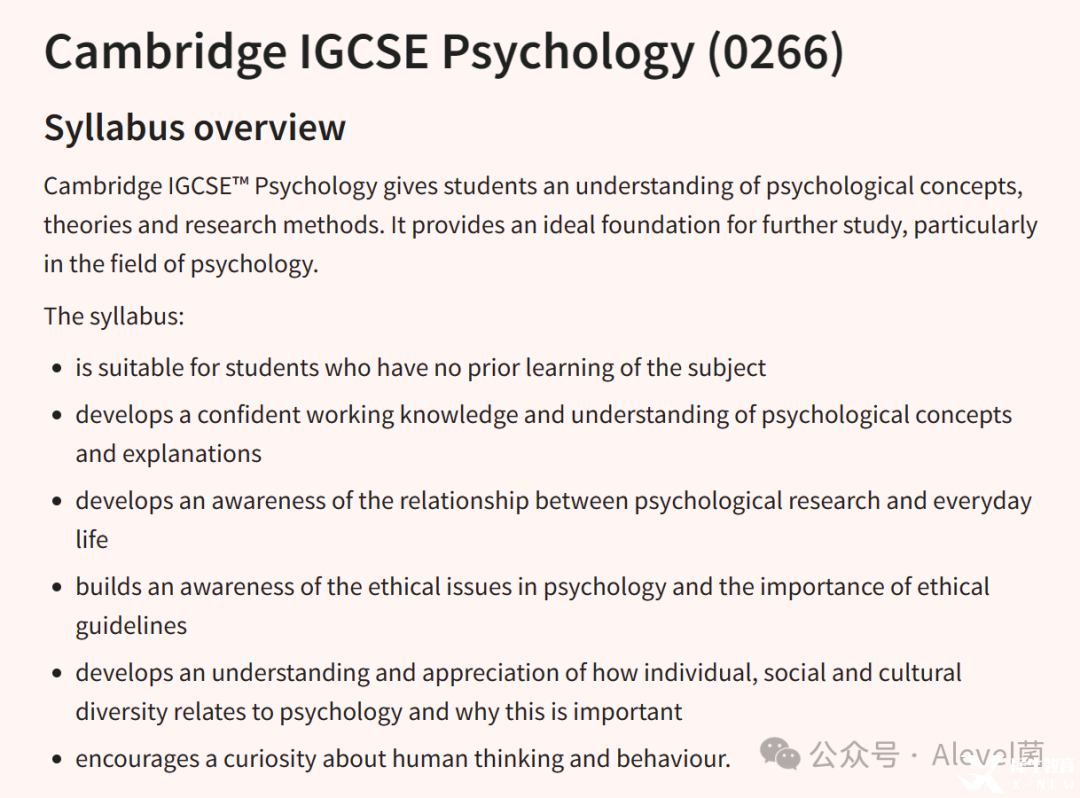
Task: Click the word 'guidelines'
Action: point(131,626)
